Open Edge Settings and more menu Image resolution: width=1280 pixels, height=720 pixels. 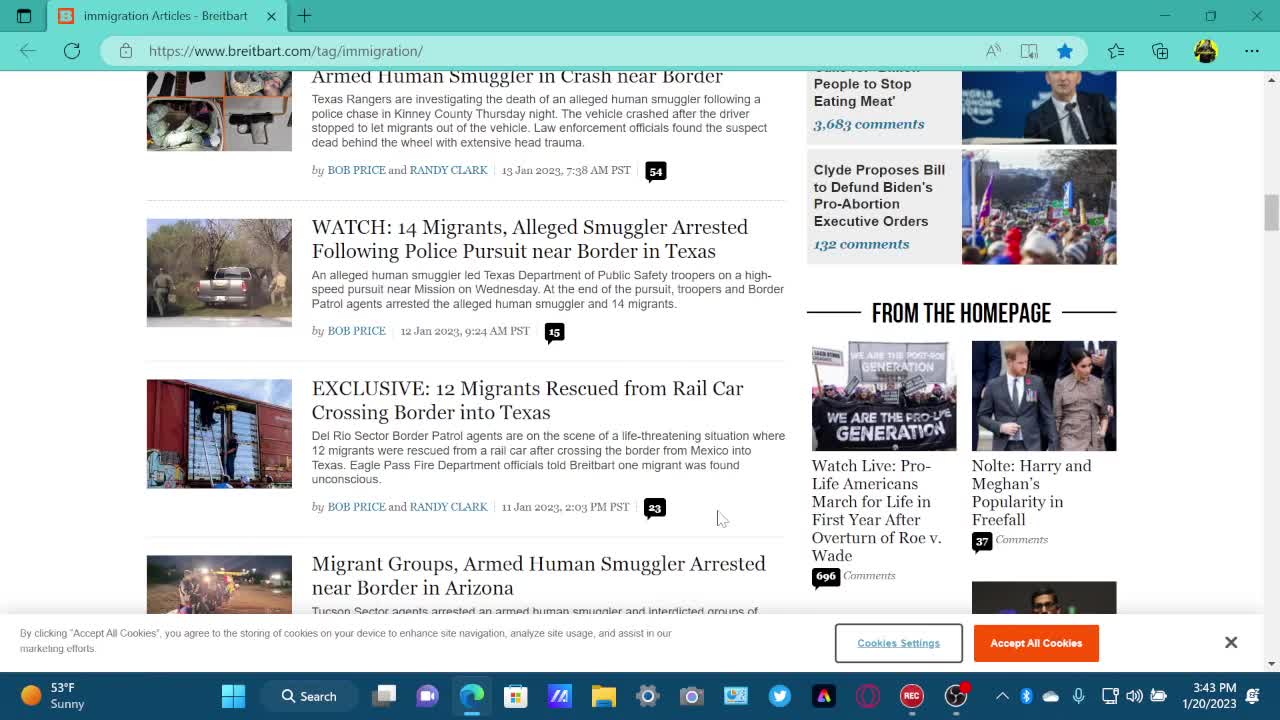pos(1252,51)
